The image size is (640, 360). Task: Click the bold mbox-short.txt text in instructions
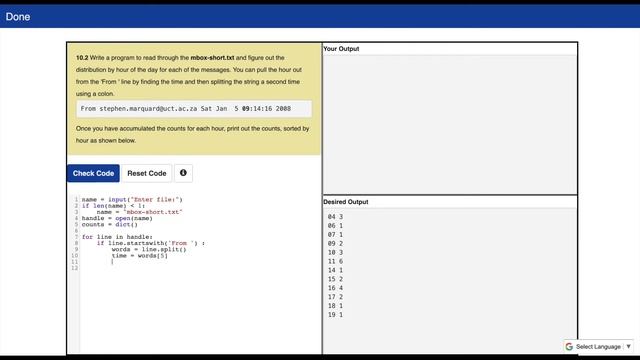pos(212,58)
